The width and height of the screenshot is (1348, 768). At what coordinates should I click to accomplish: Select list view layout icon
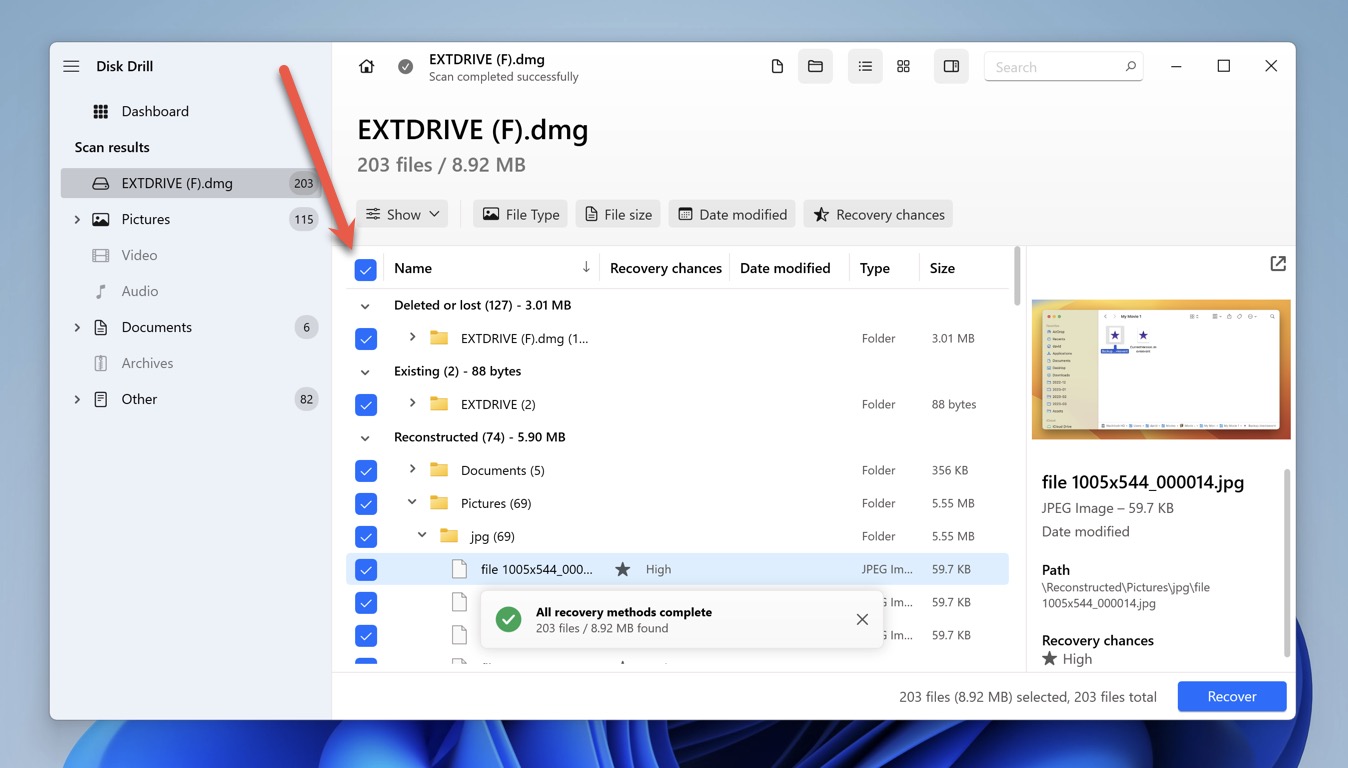tap(865, 66)
